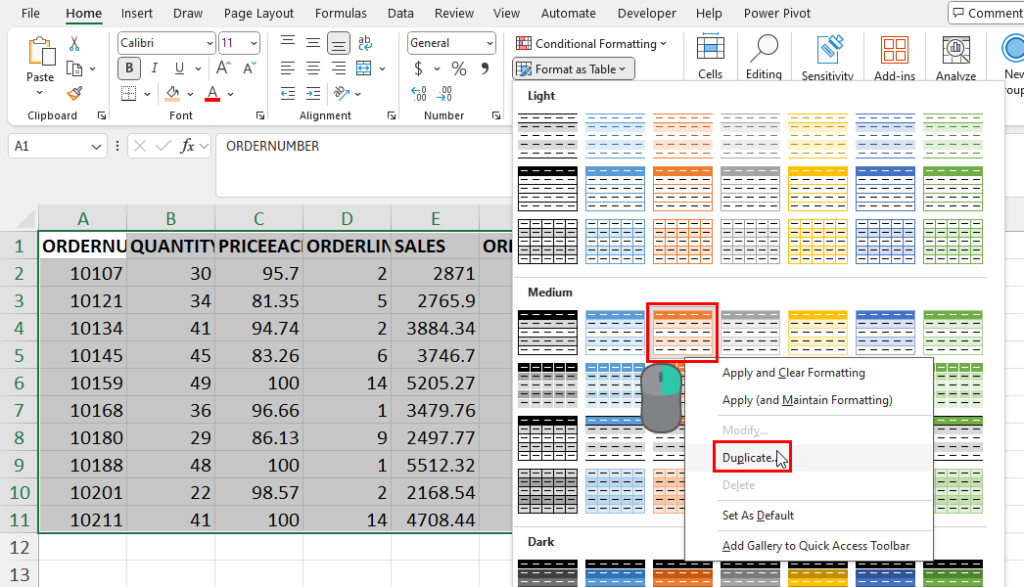Toggle Bold formatting

coord(129,68)
